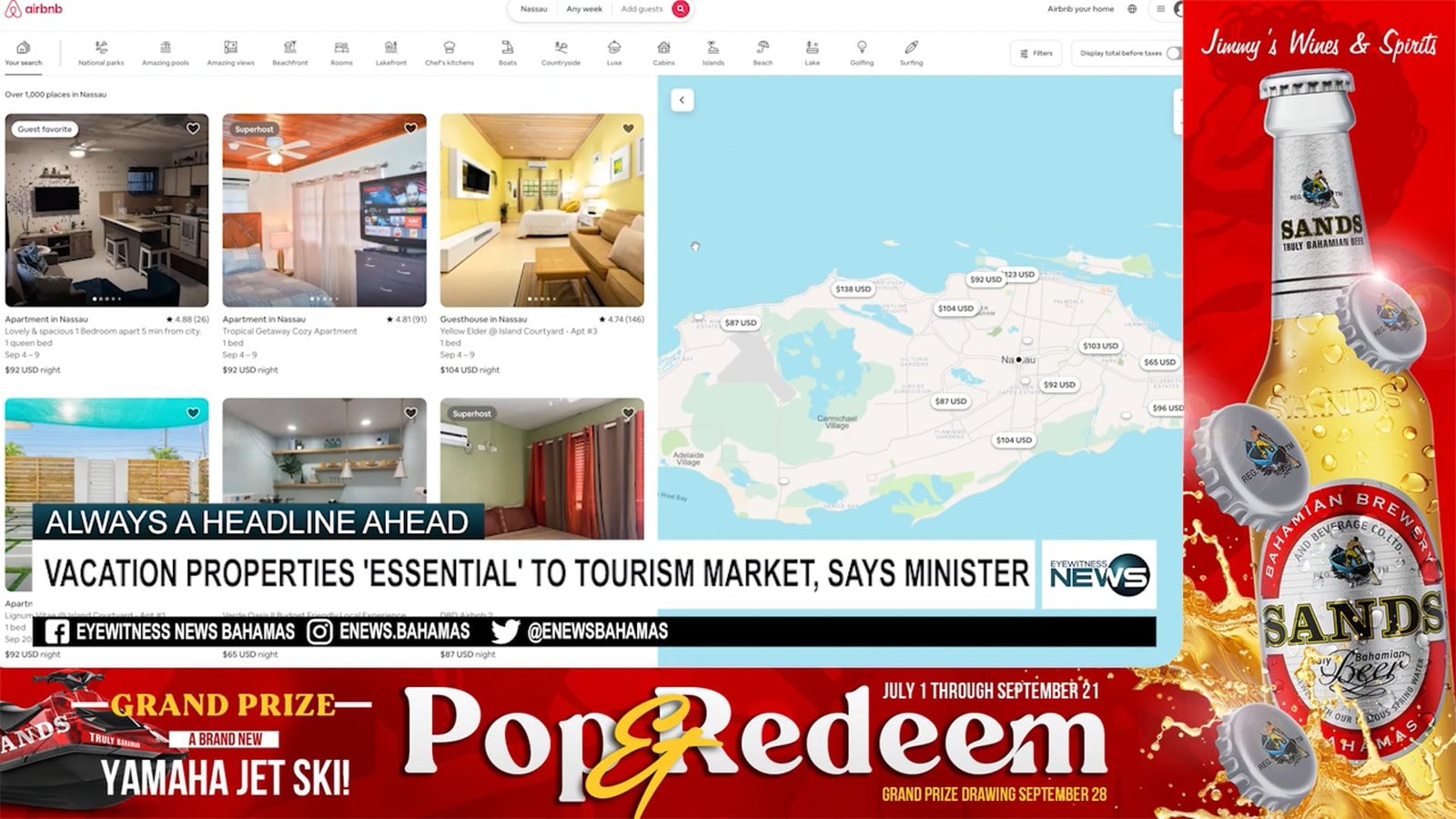
Task: Open the Any week date picker
Action: pos(584,9)
